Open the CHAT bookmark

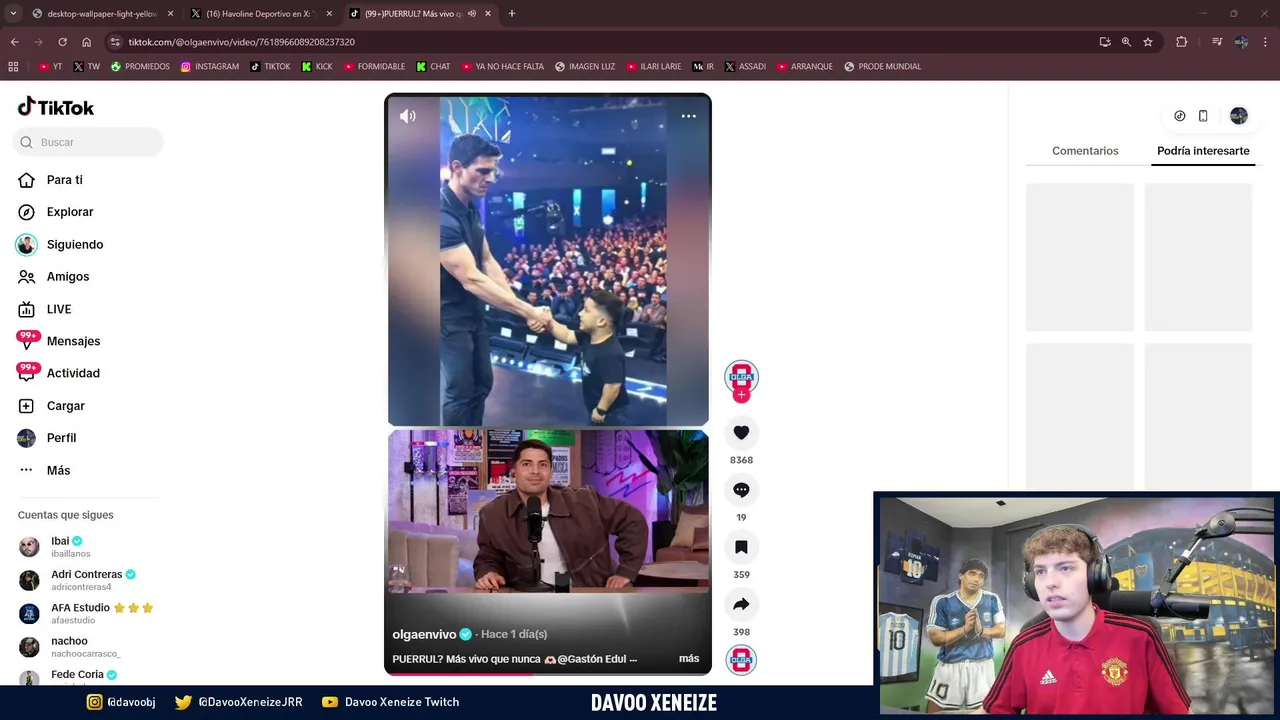click(x=433, y=67)
